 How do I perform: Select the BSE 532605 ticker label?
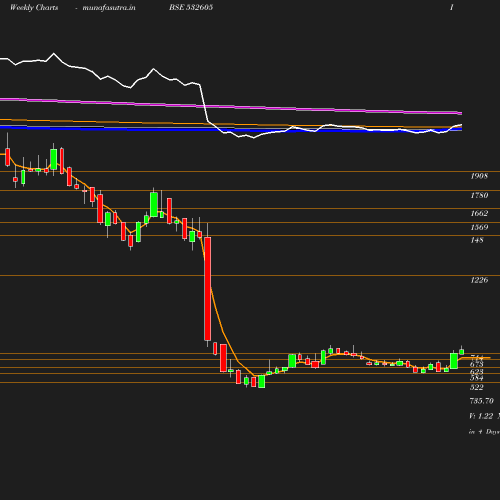pyautogui.click(x=191, y=7)
